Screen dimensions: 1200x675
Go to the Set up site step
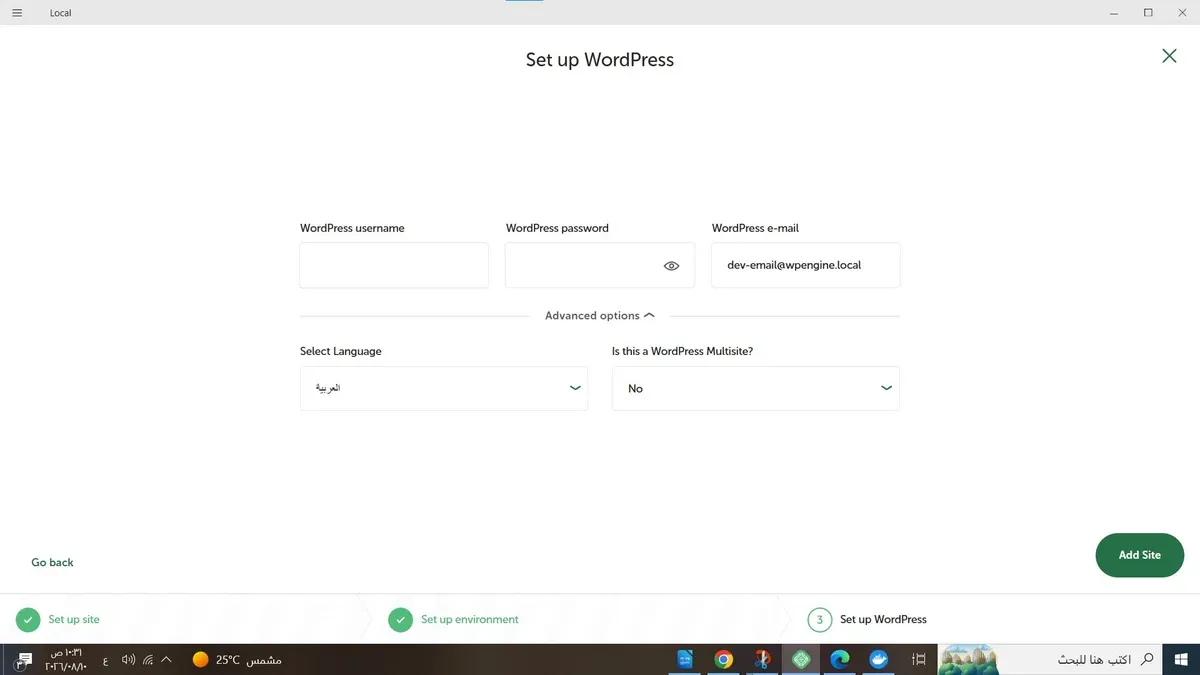58,620
